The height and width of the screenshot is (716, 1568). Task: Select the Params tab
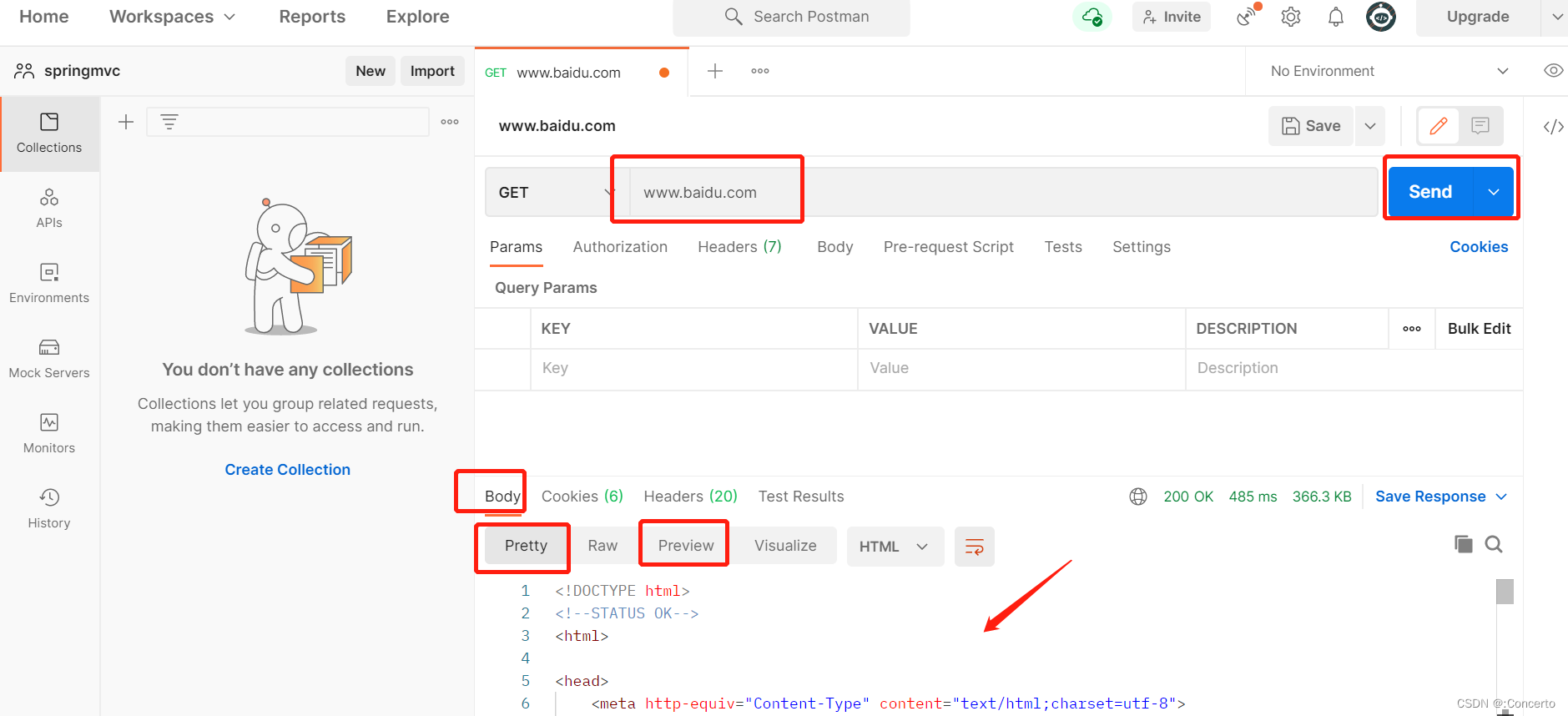point(516,247)
